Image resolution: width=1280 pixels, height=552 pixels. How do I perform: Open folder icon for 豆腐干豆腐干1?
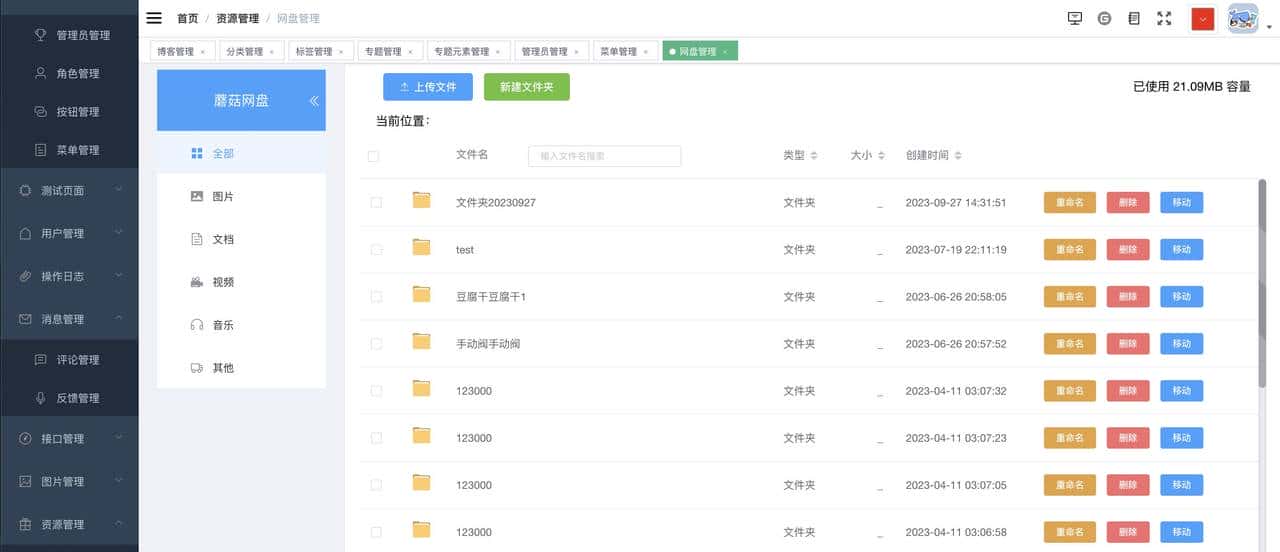[x=421, y=295]
